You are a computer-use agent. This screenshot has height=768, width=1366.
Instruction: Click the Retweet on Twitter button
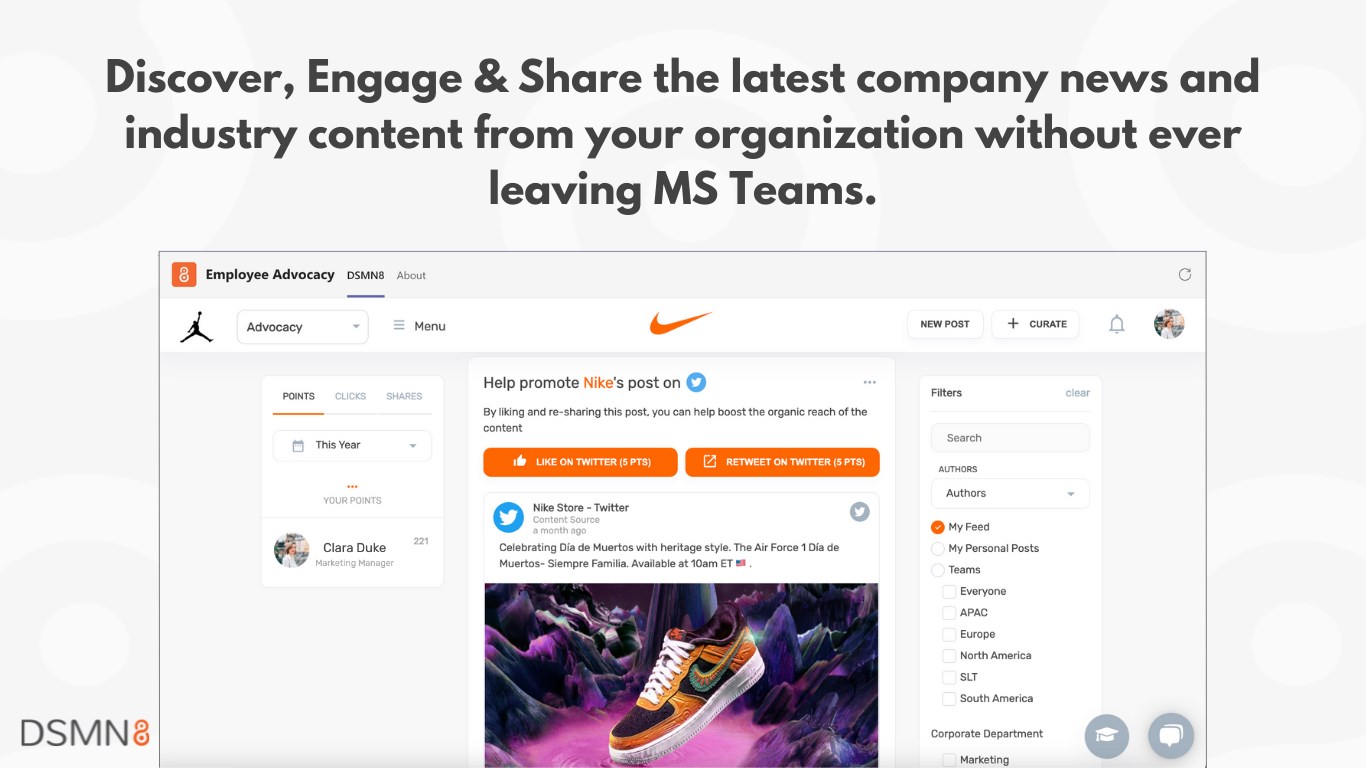pos(782,462)
